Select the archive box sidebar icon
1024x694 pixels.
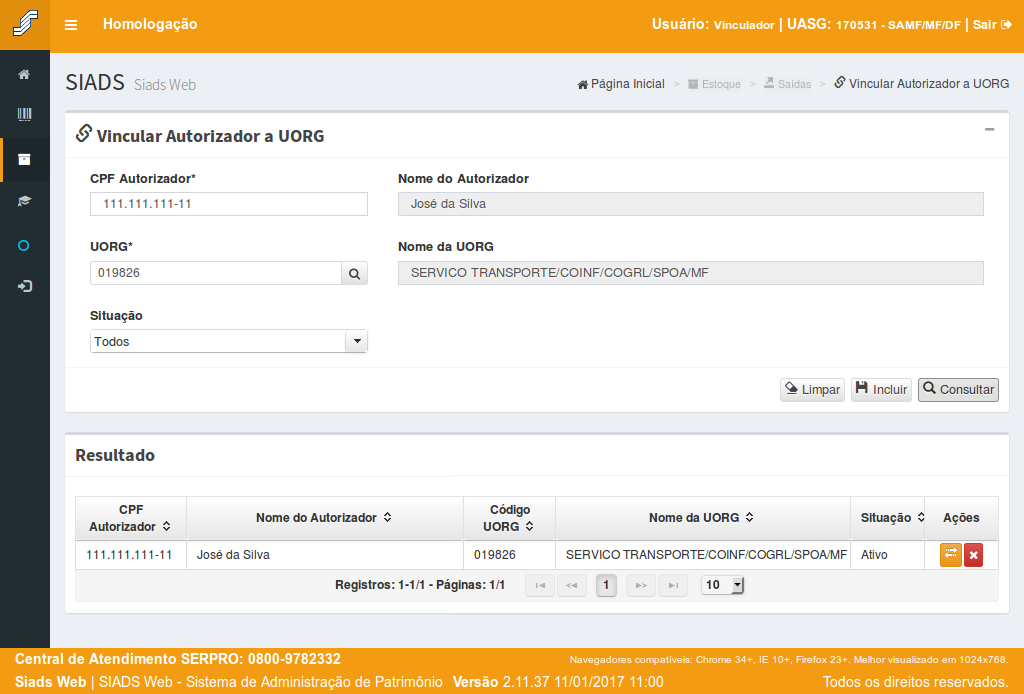point(24,159)
